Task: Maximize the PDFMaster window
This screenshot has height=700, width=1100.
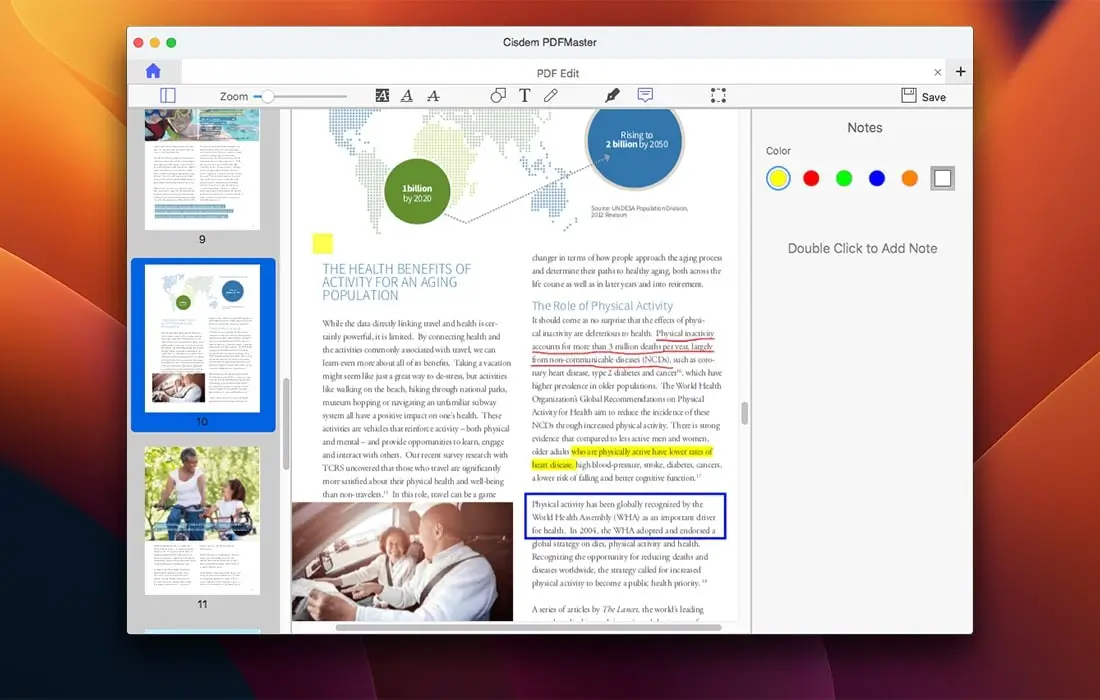Action: (171, 43)
